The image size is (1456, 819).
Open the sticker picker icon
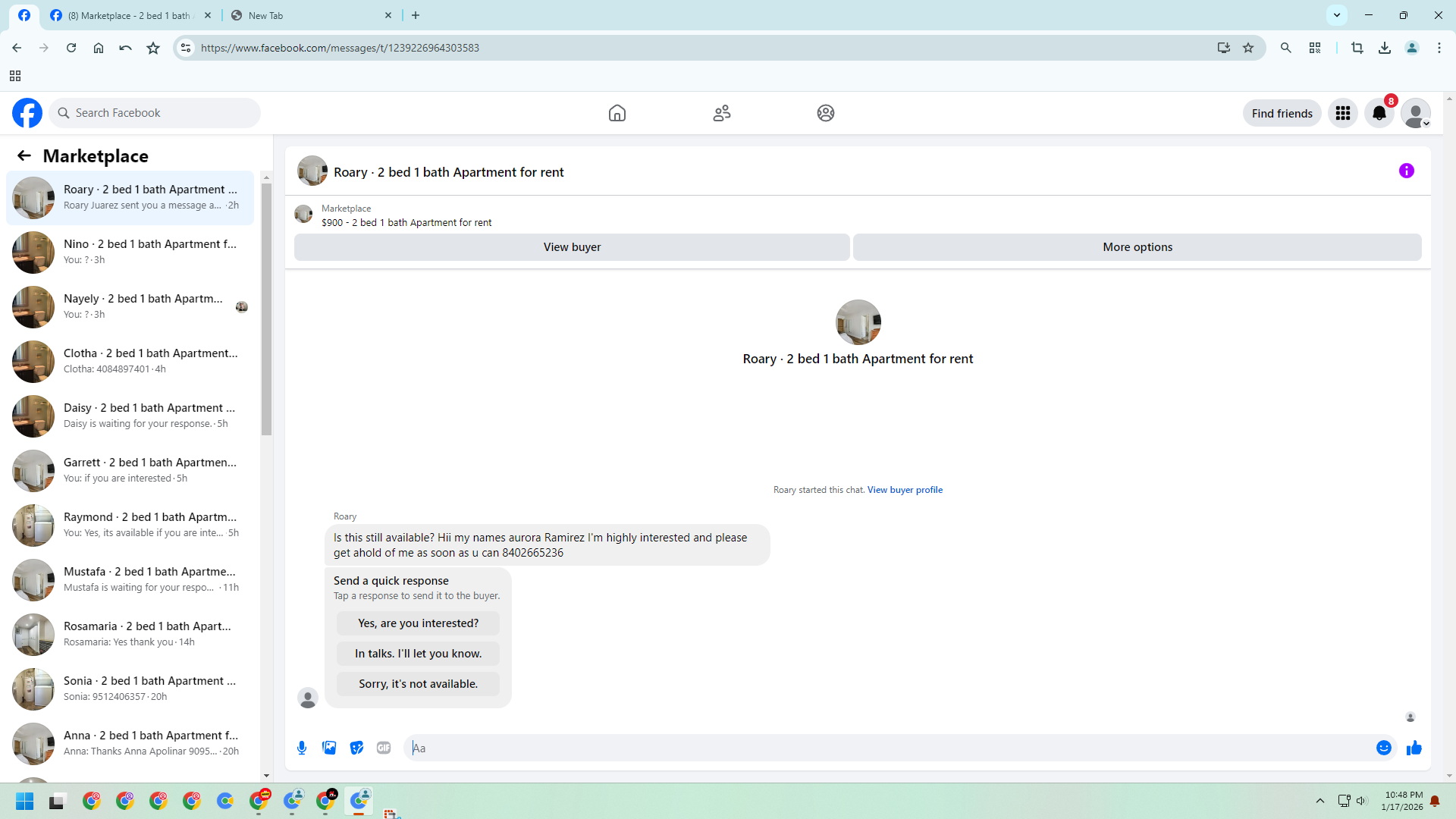point(356,748)
